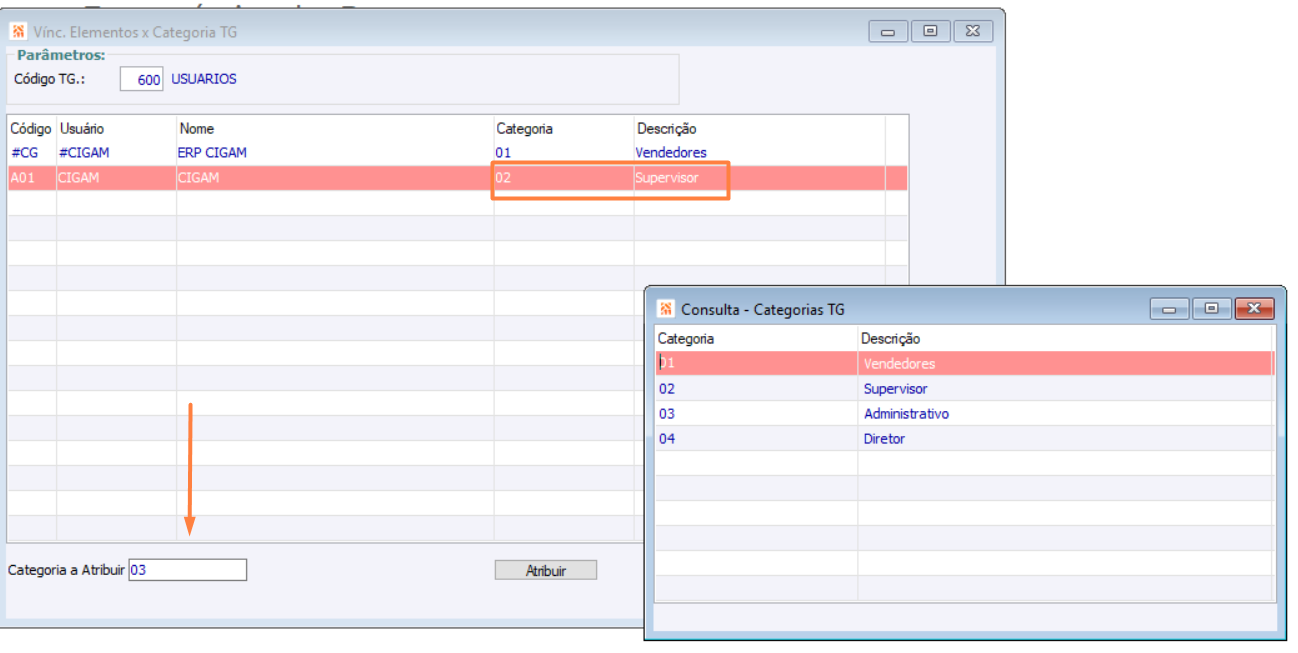Close the Consulta - Categorias TG window

(x=1254, y=309)
